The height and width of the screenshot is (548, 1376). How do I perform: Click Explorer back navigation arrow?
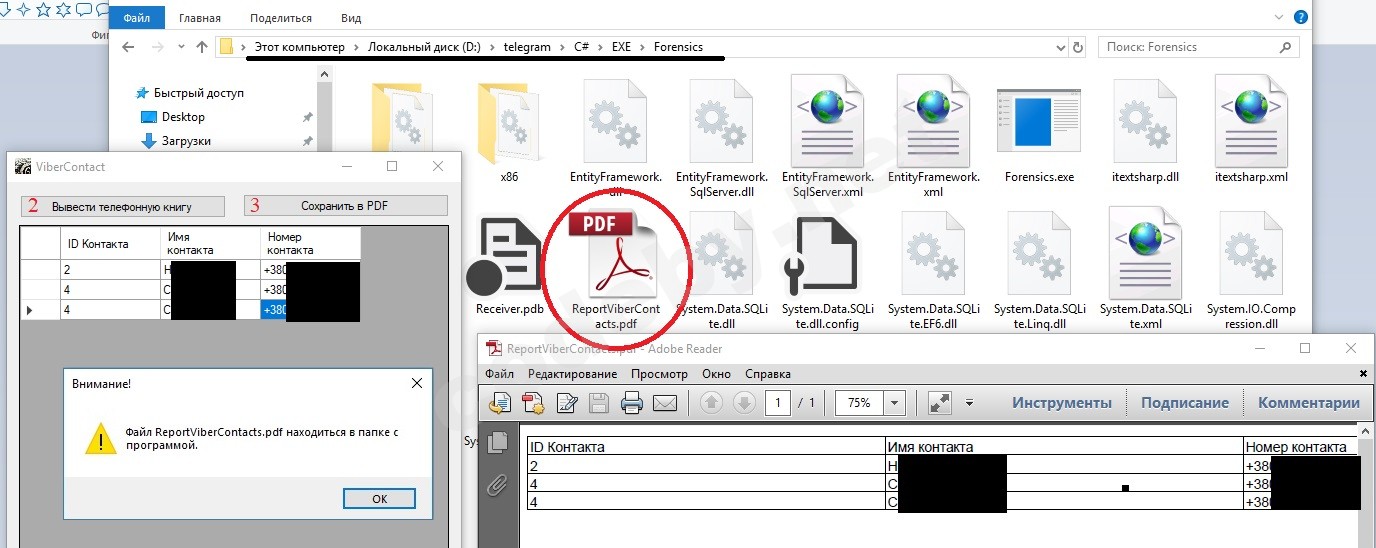click(128, 47)
